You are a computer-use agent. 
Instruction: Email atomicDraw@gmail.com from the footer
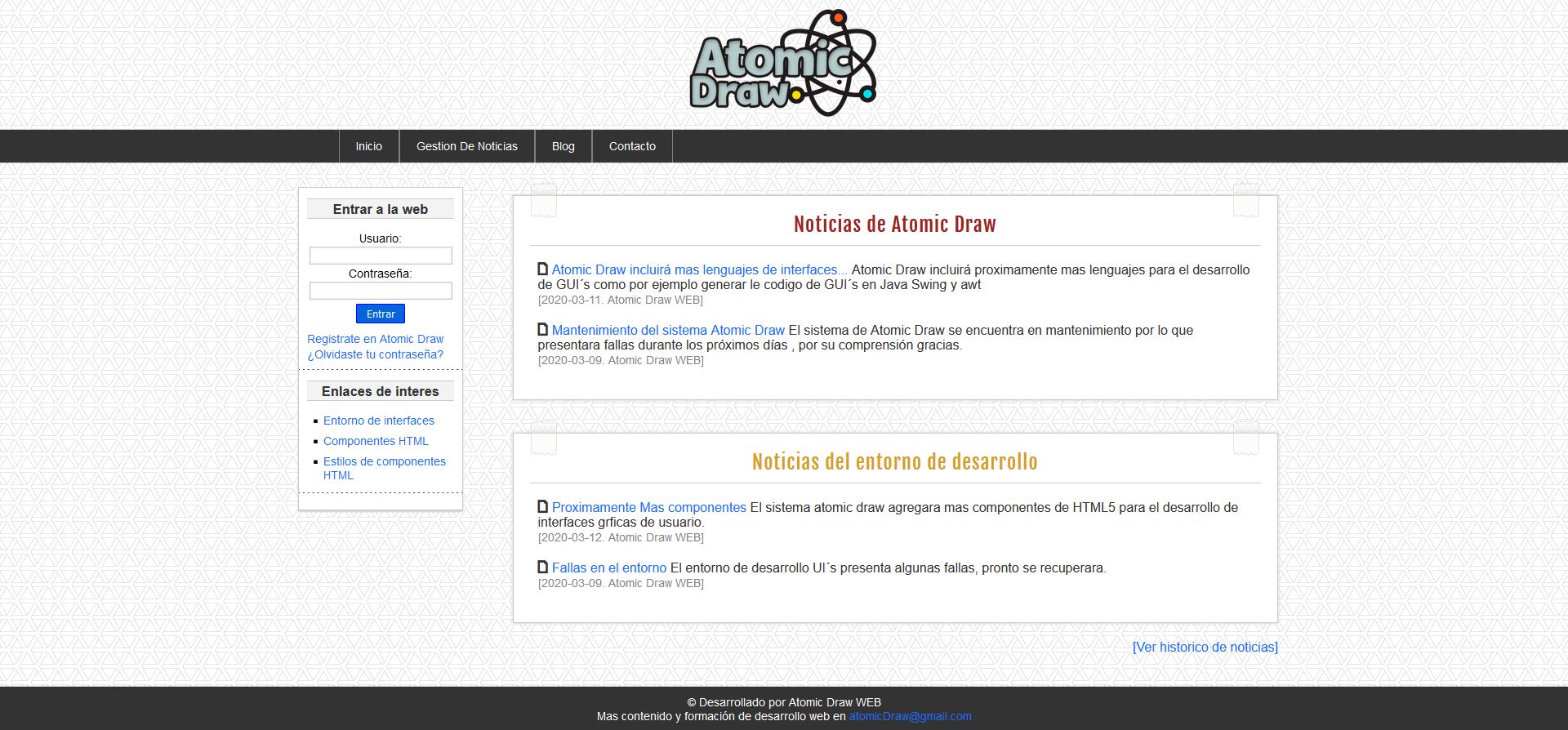911,716
